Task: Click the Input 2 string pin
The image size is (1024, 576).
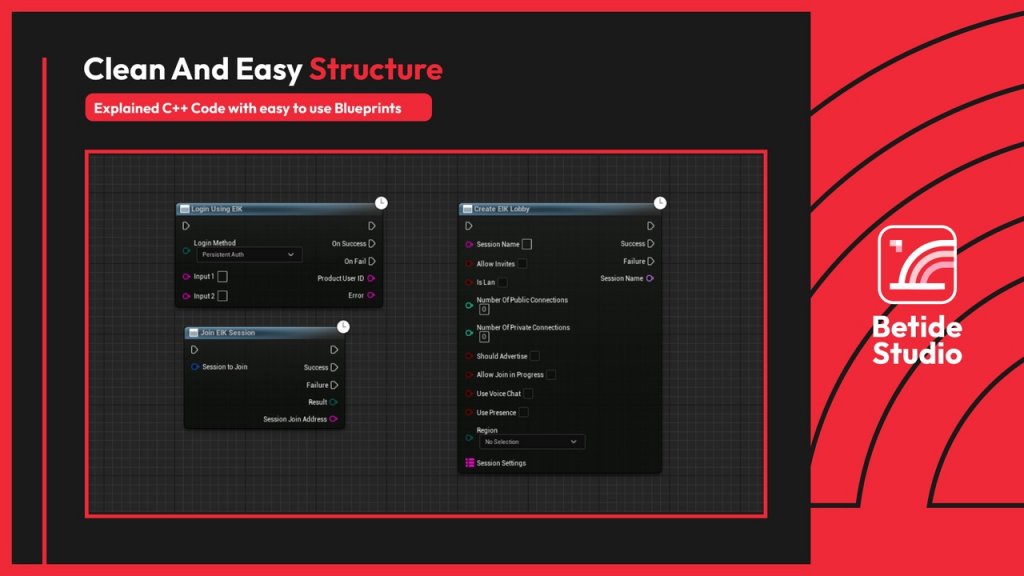Action: tap(186, 296)
